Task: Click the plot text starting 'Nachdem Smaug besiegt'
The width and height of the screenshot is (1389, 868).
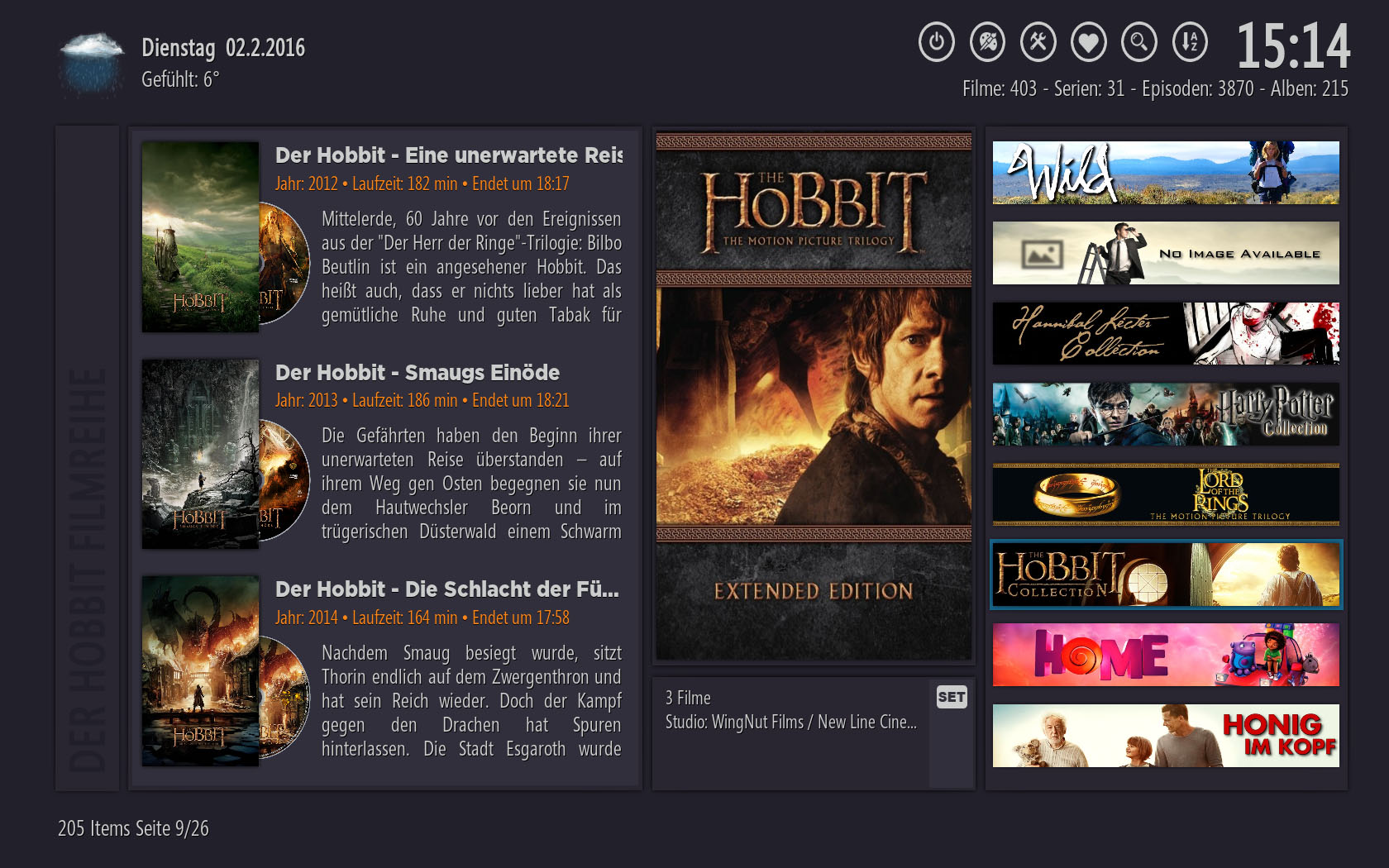Action: [x=471, y=701]
